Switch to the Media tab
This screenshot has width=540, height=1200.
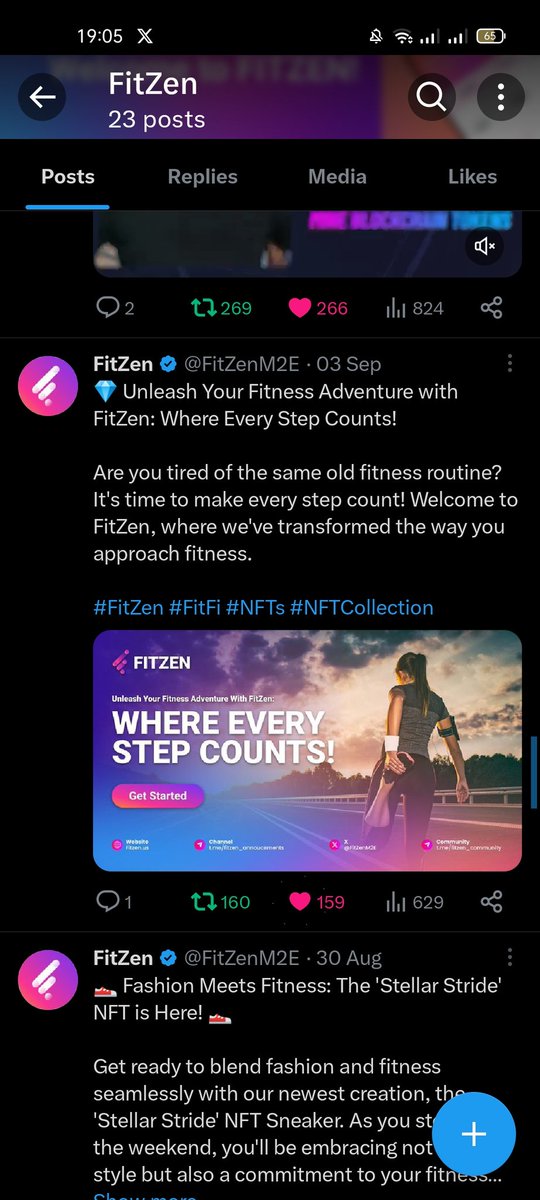pyautogui.click(x=337, y=176)
